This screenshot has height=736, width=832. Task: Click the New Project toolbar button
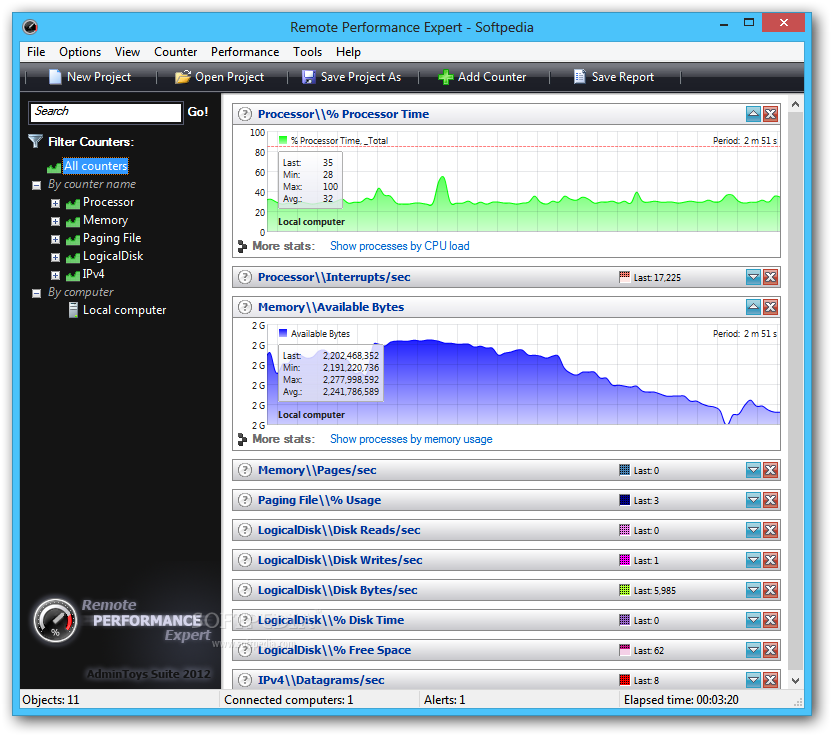(90, 77)
